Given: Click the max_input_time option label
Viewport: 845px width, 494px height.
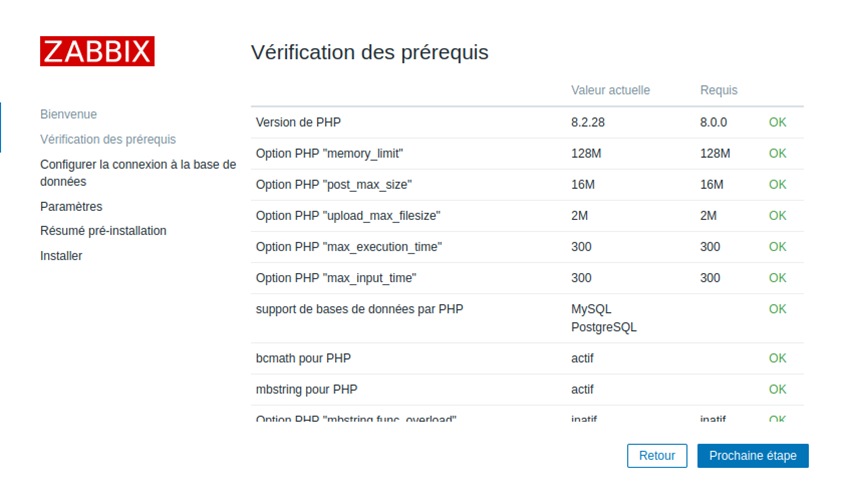Looking at the screenshot, I should coord(335,278).
